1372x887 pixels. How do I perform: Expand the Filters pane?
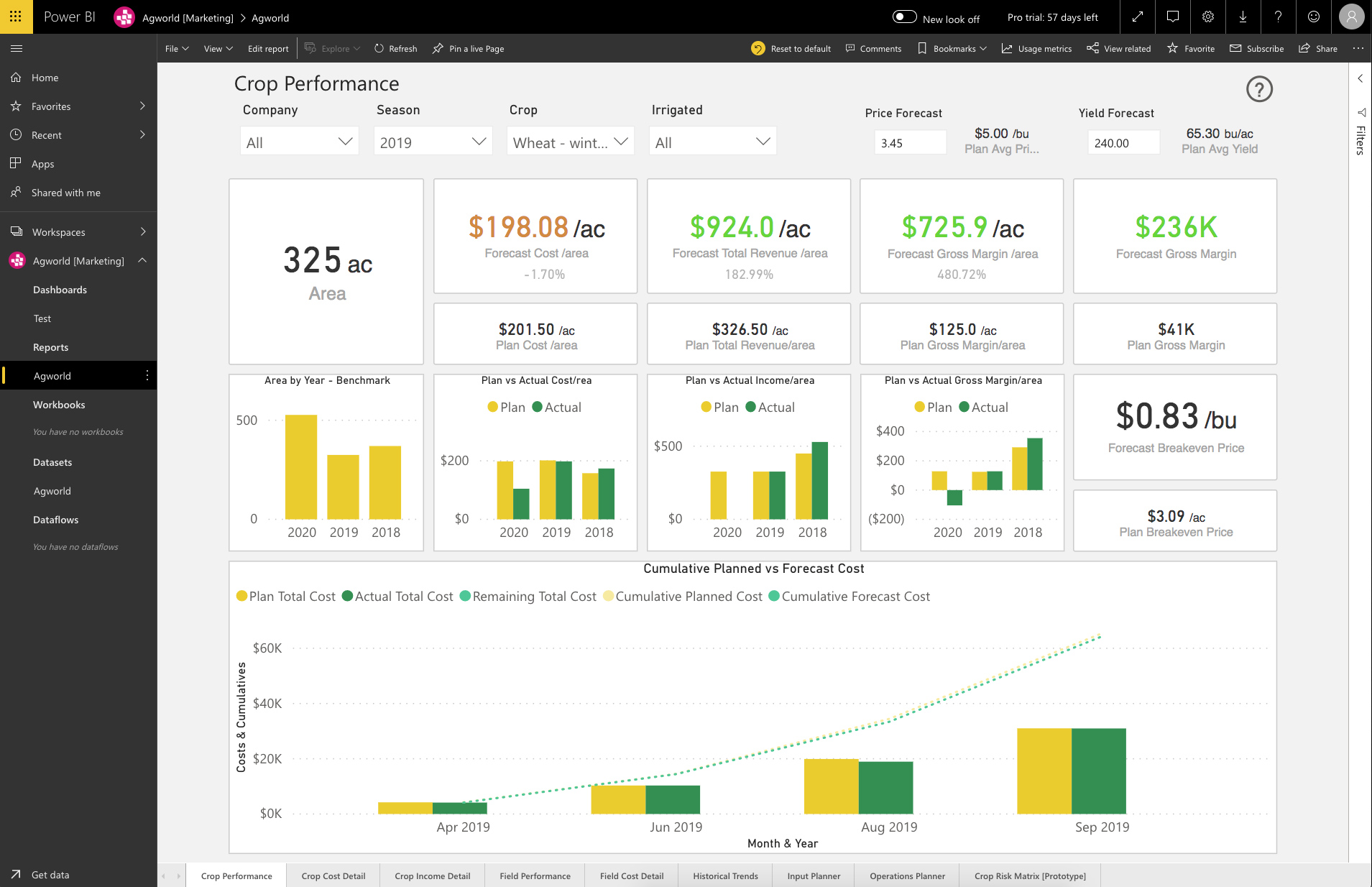coord(1360,78)
